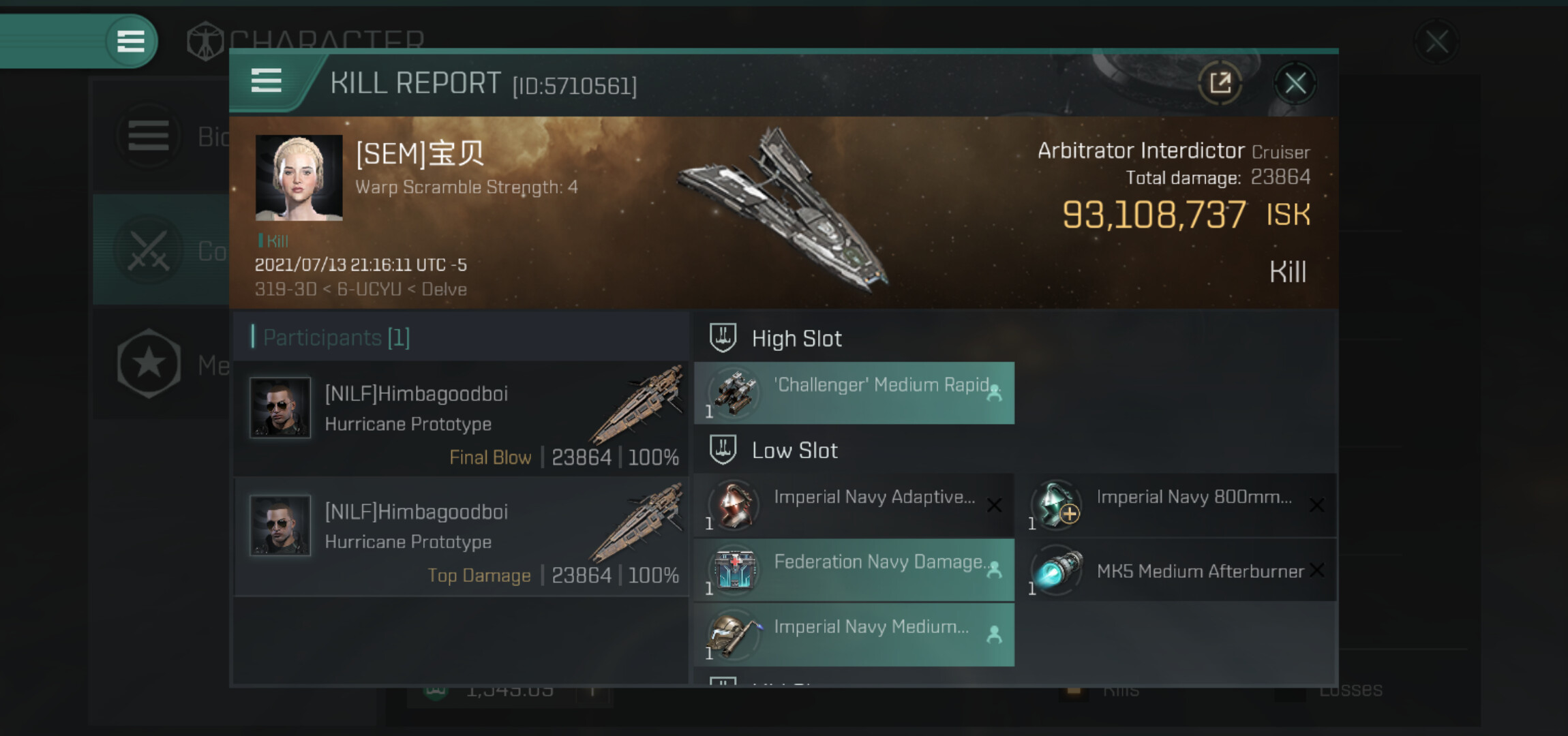This screenshot has width=1568, height=736.
Task: Click the victim character portrait
Action: tap(299, 178)
